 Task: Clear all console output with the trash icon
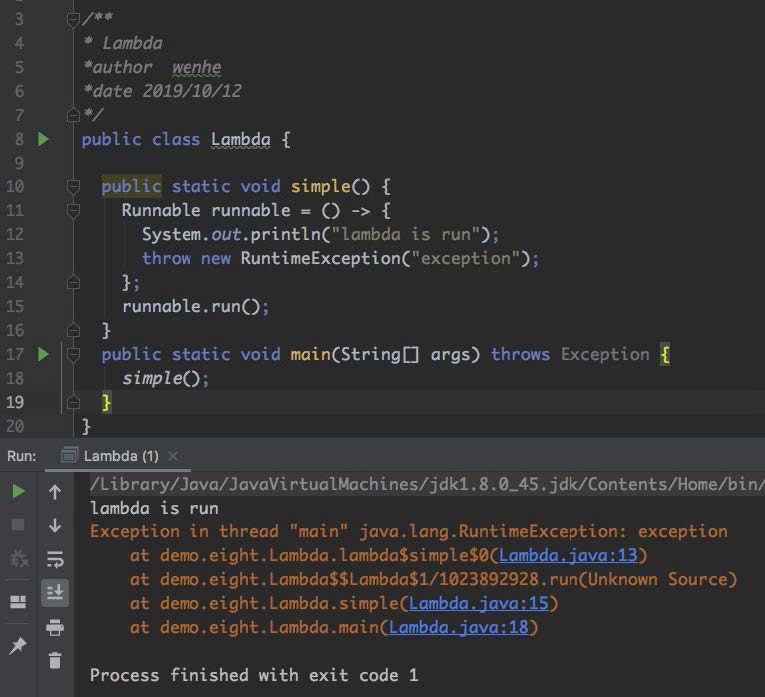[55, 660]
